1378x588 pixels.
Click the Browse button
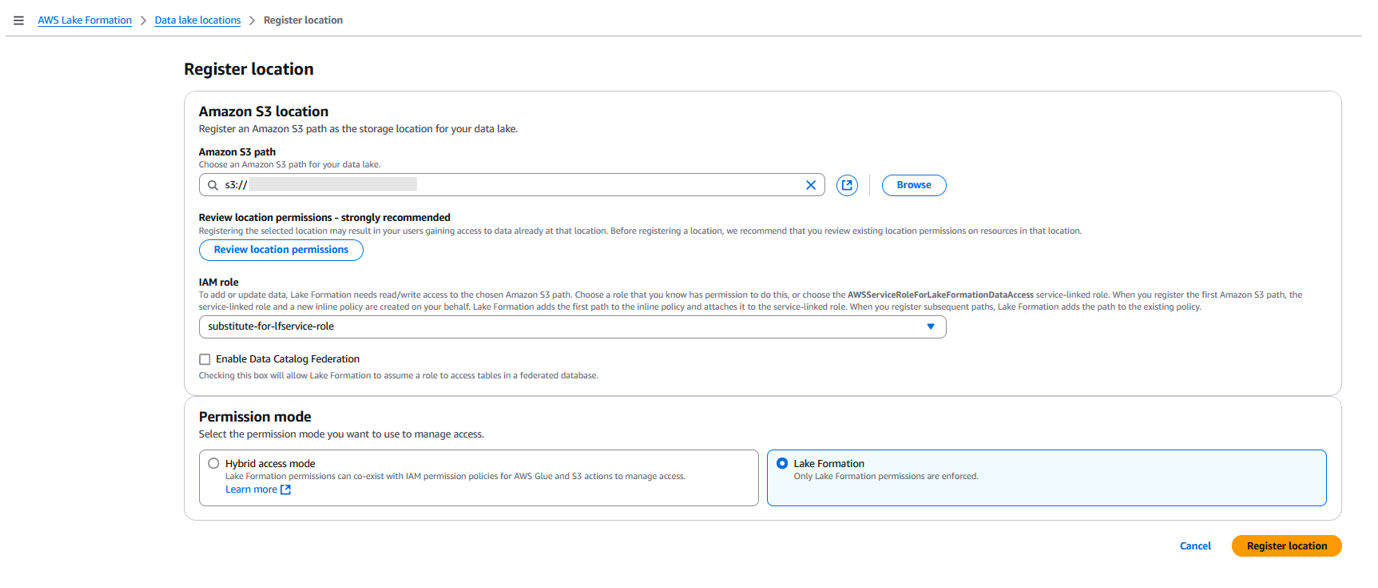[x=914, y=185]
